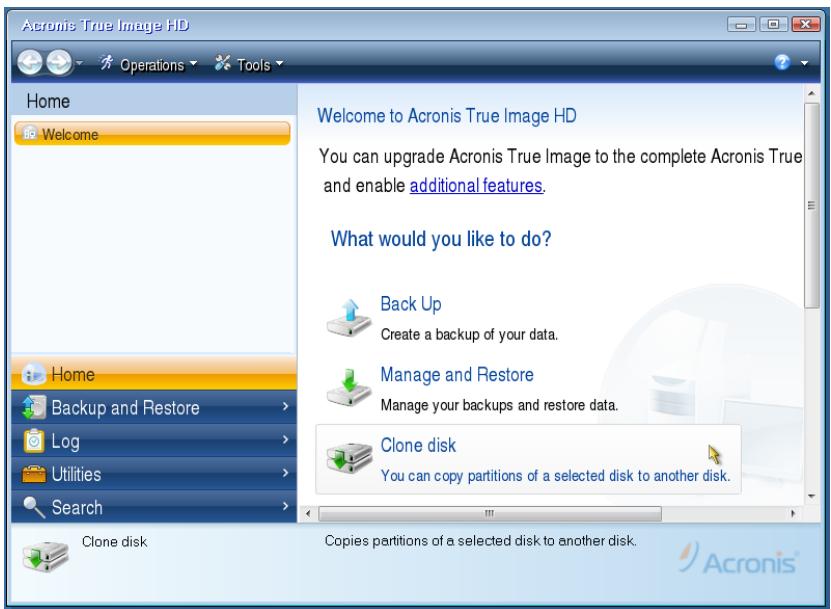
Task: Click the horizontal scrollbar left arrow
Action: (x=308, y=513)
